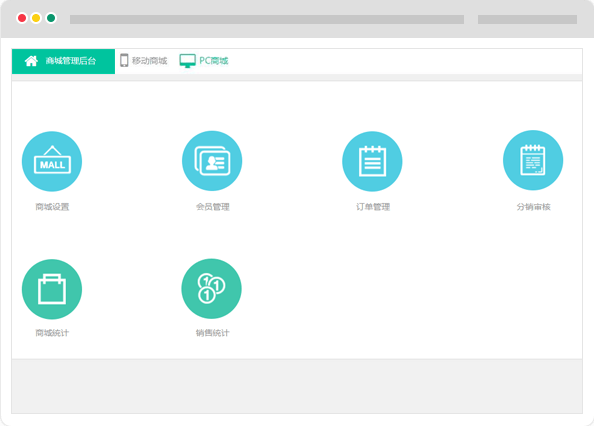Open the member card 会员管理 icon
The image size is (594, 426).
[x=212, y=161]
